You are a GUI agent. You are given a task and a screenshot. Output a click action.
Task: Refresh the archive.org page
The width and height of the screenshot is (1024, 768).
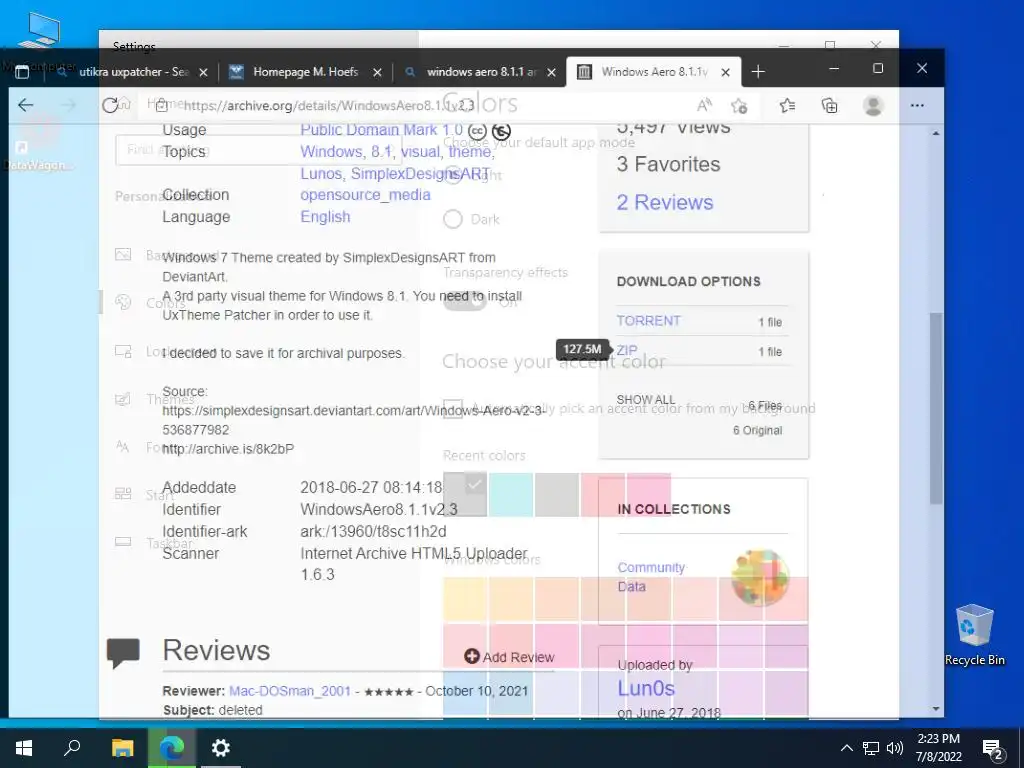pos(110,105)
